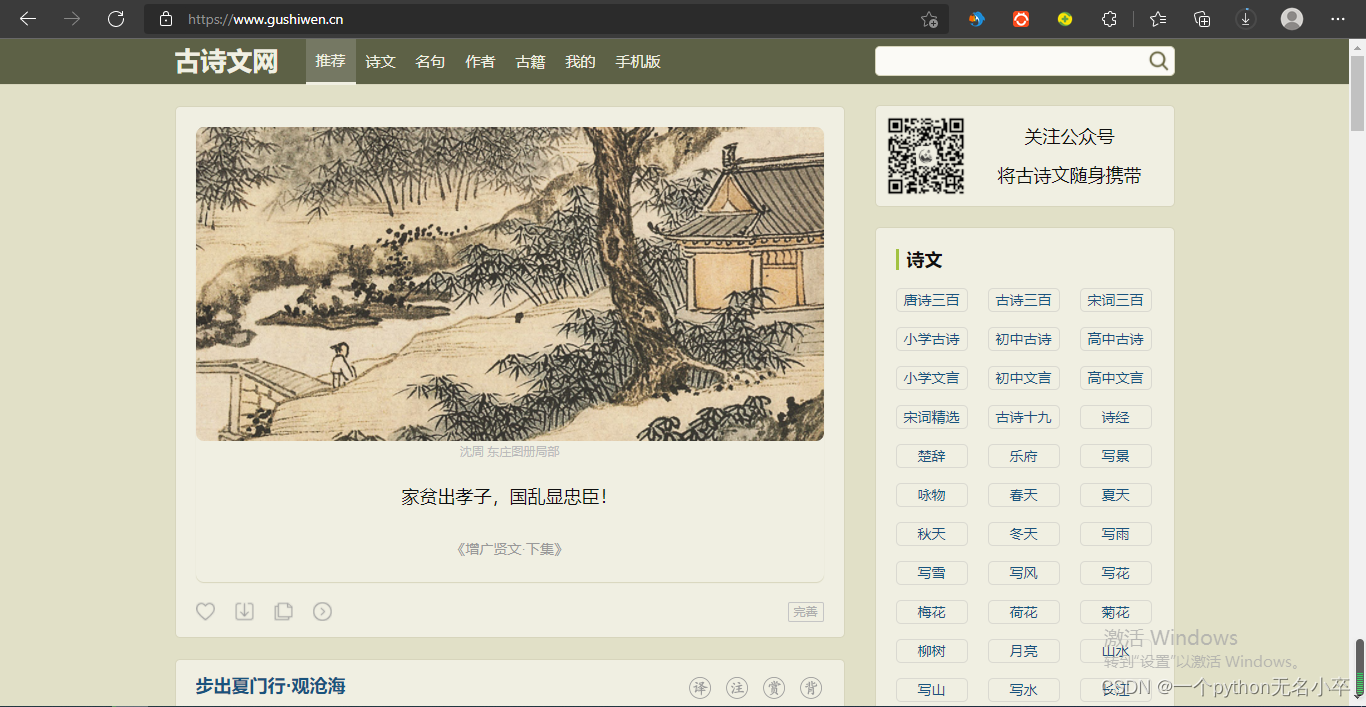
Task: Open the 作者 navigation tab
Action: [480, 61]
